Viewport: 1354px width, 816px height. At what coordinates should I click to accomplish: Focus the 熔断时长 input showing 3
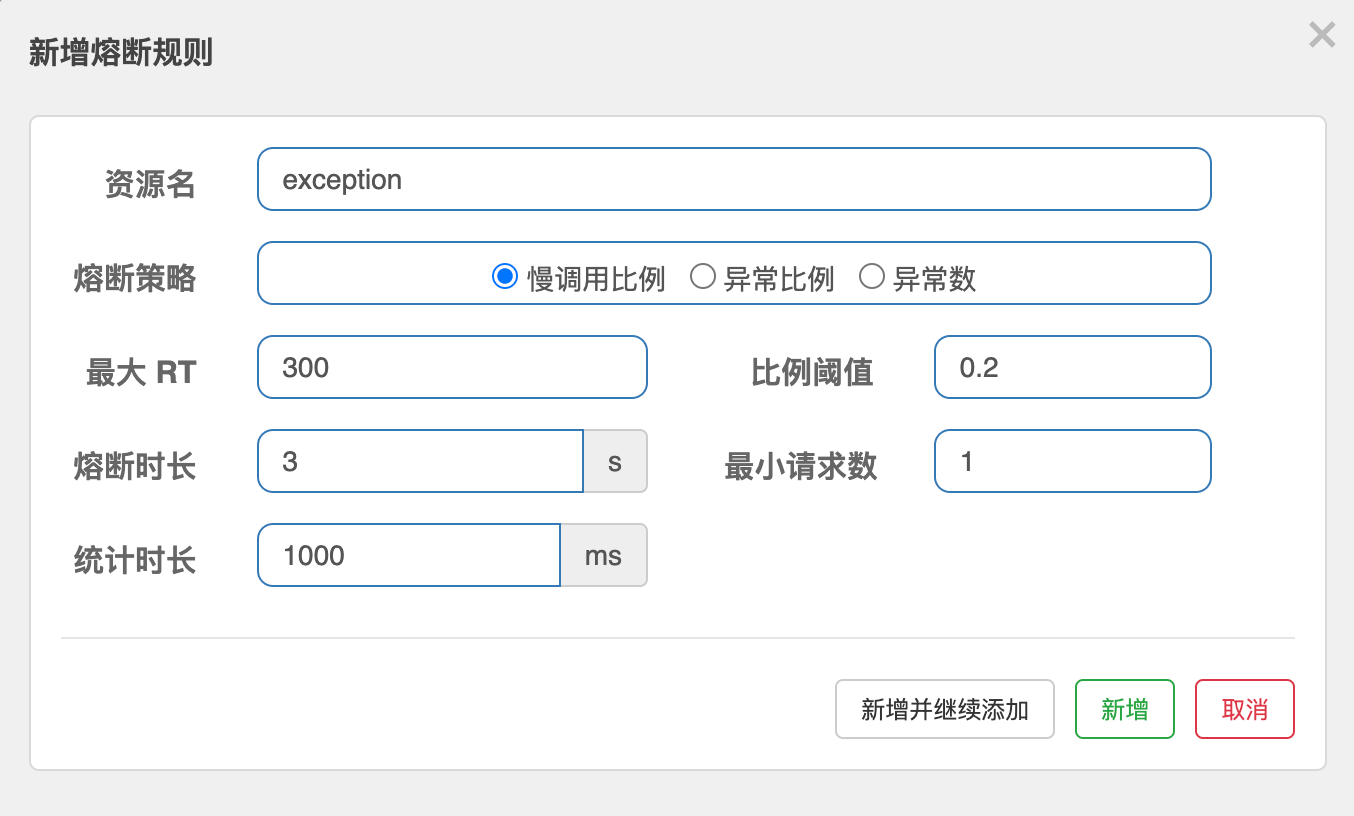point(420,462)
